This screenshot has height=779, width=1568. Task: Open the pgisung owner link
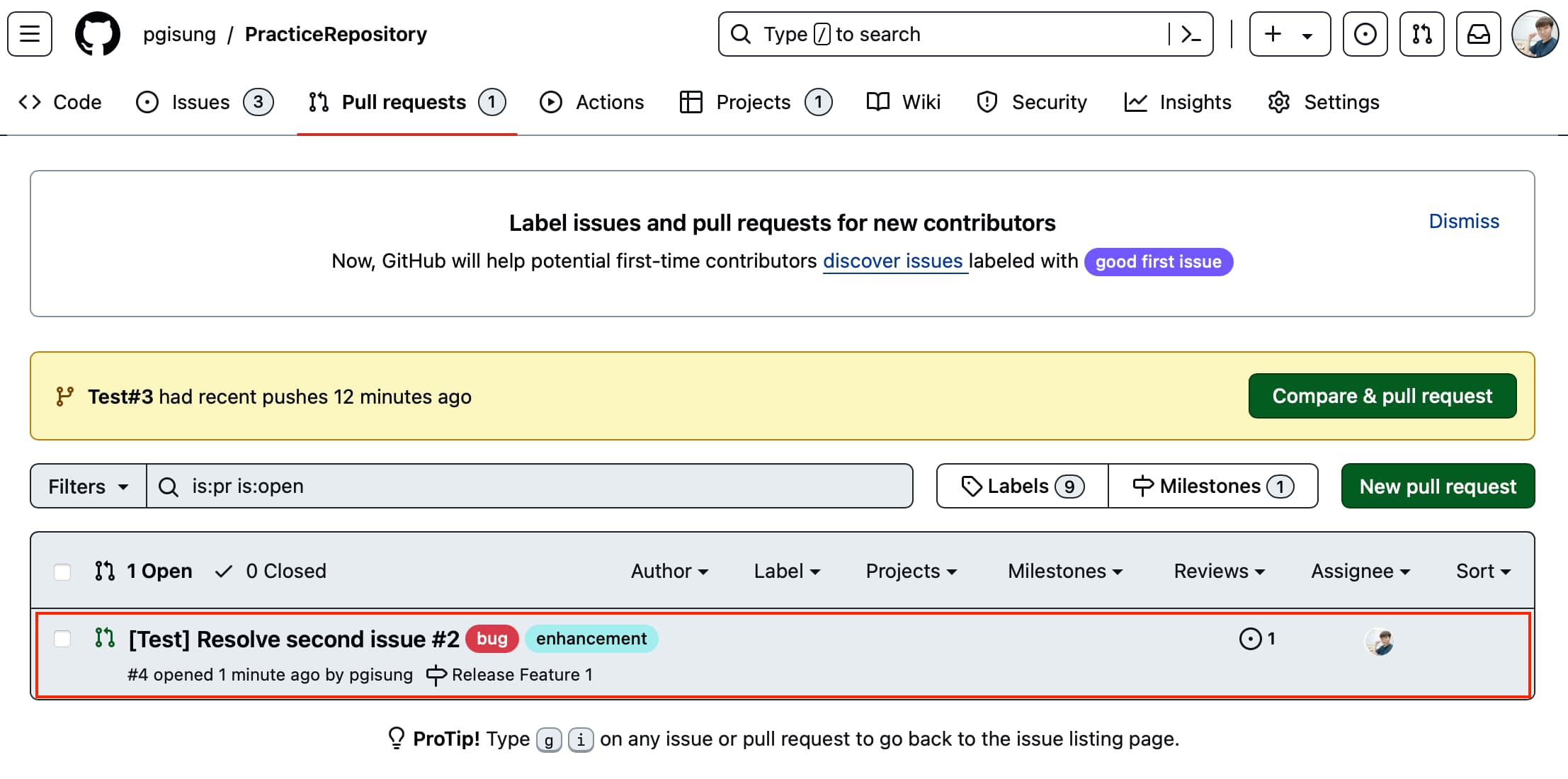179,34
